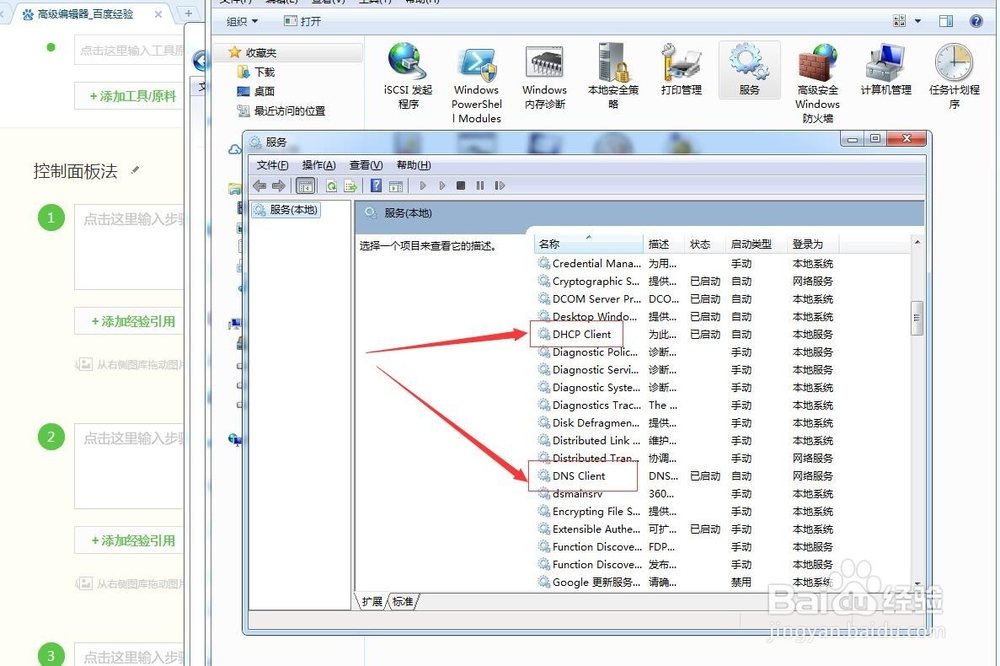This screenshot has height=666, width=1000.
Task: Select DCOM Server Pr... service row
Action: point(686,299)
